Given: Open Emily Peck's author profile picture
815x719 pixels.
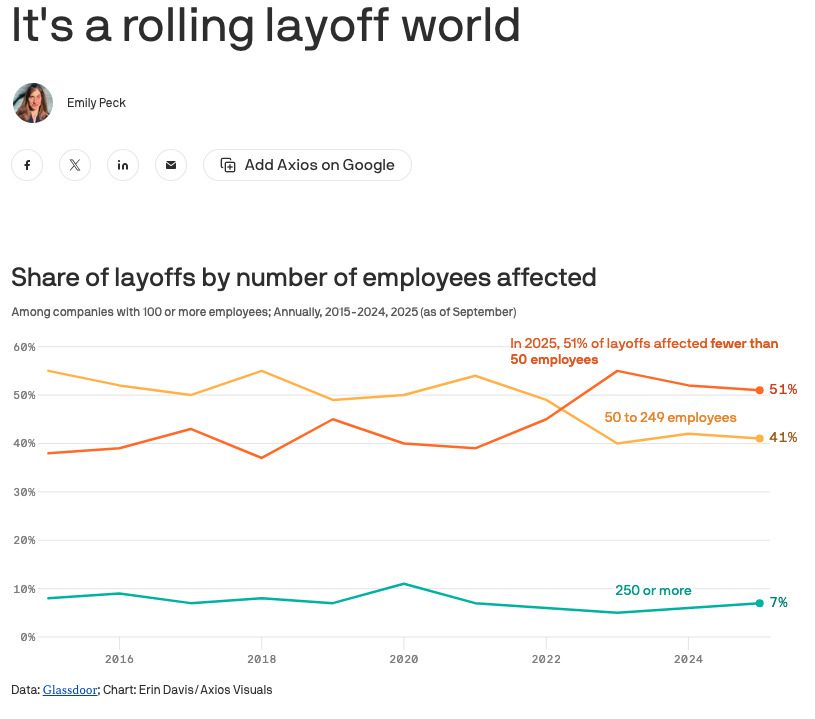Looking at the screenshot, I should click(x=33, y=103).
